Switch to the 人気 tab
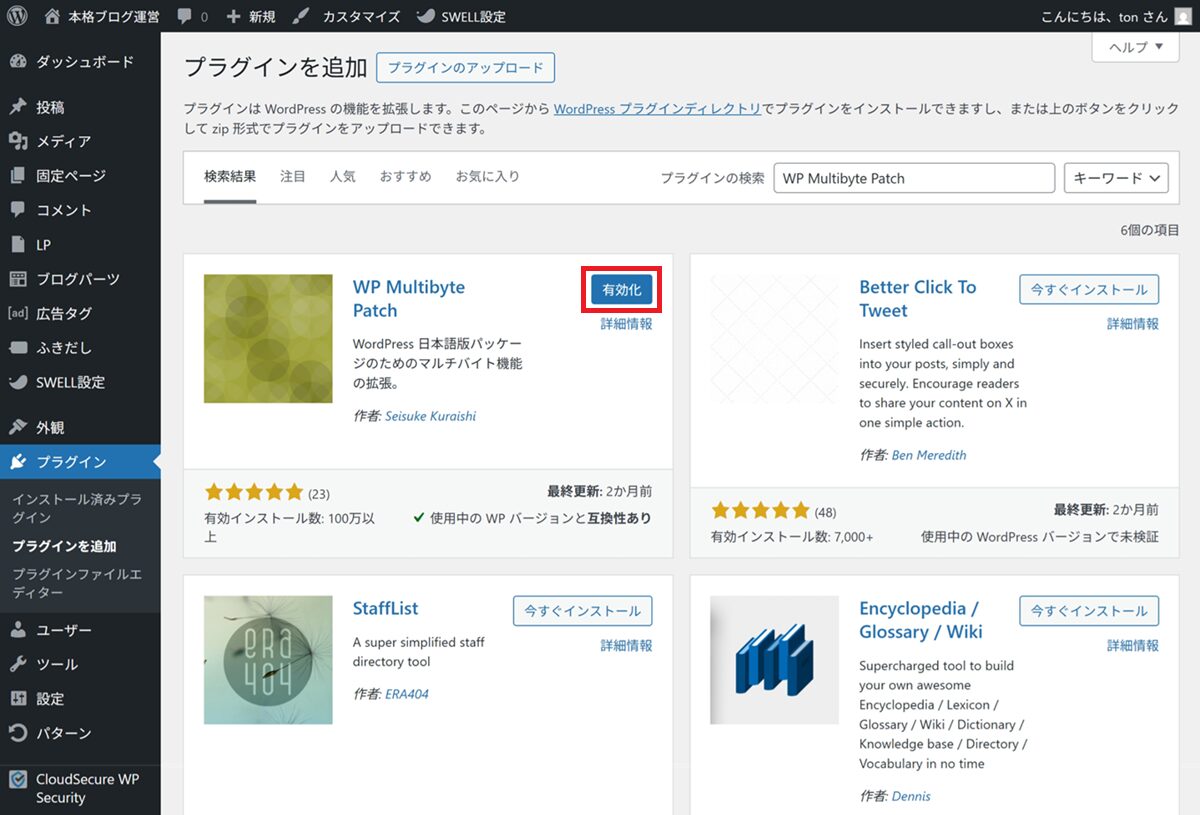This screenshot has height=815, width=1200. point(342,176)
